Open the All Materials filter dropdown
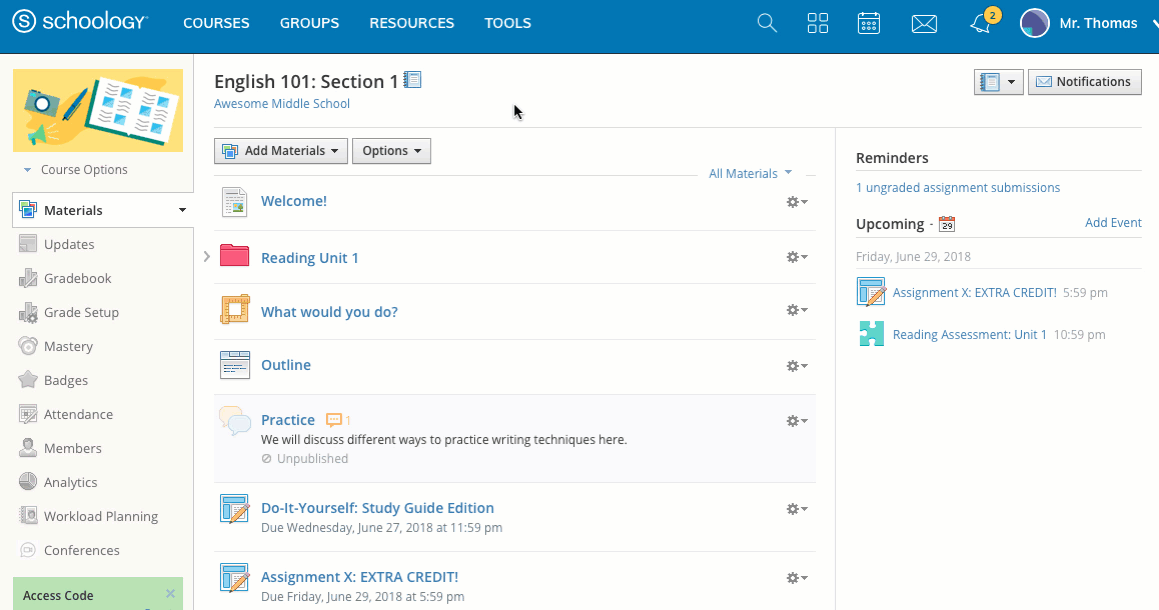The width and height of the screenshot is (1159, 610). (x=750, y=174)
